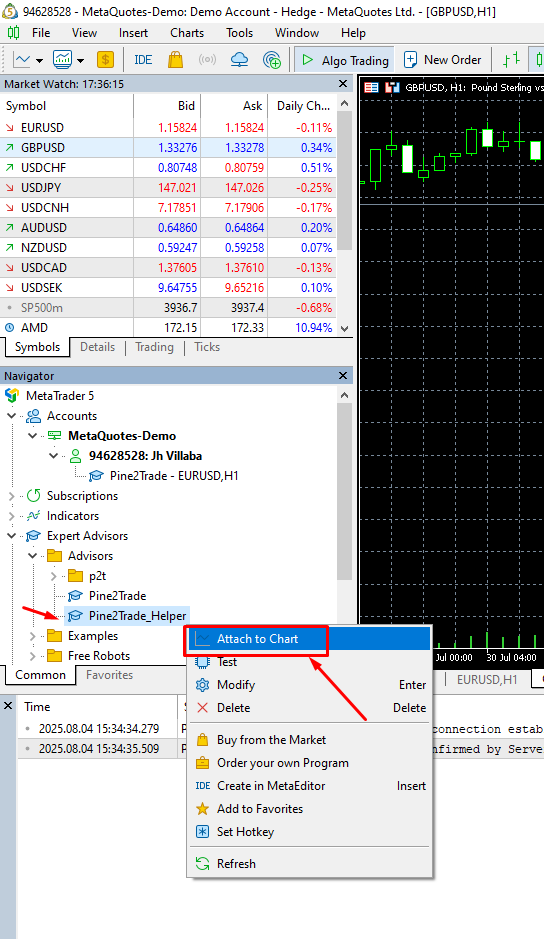Select the SP500m symbol row
The image size is (544, 939).
point(168,308)
